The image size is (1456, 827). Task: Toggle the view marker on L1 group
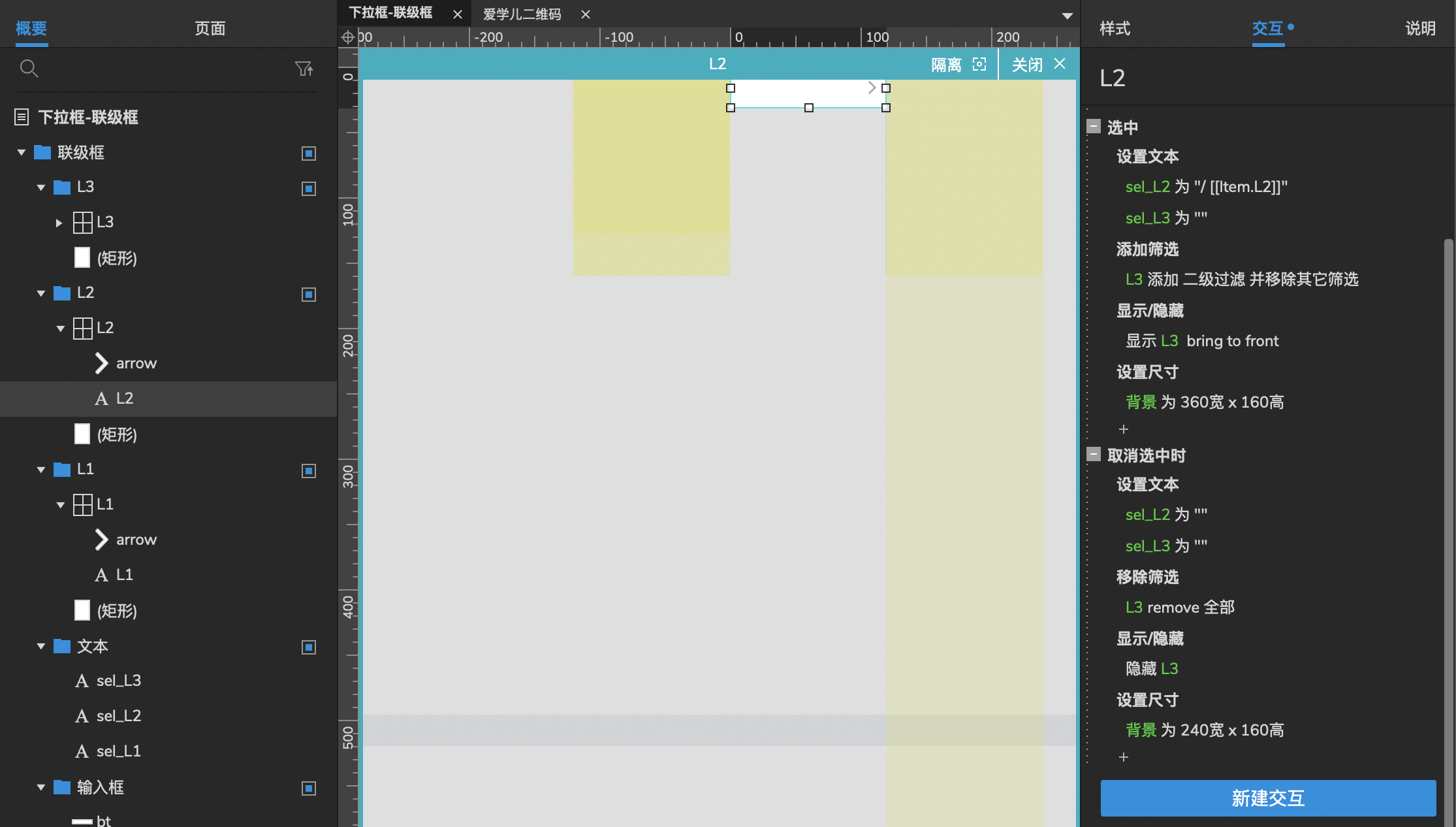click(x=309, y=471)
